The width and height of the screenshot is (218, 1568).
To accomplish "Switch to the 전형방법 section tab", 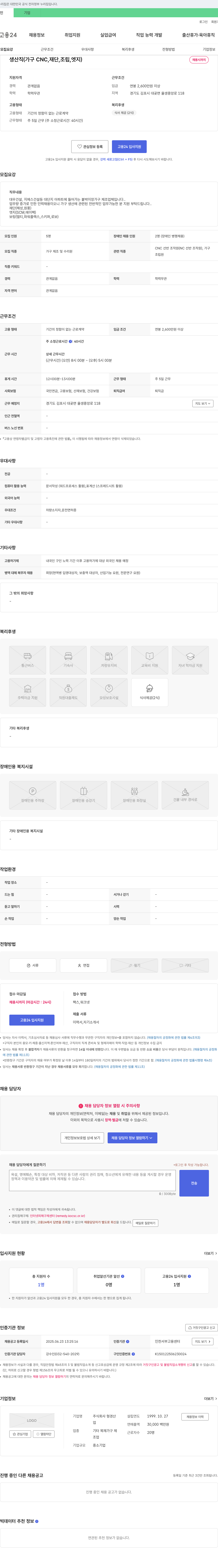I will pyautogui.click(x=168, y=49).
